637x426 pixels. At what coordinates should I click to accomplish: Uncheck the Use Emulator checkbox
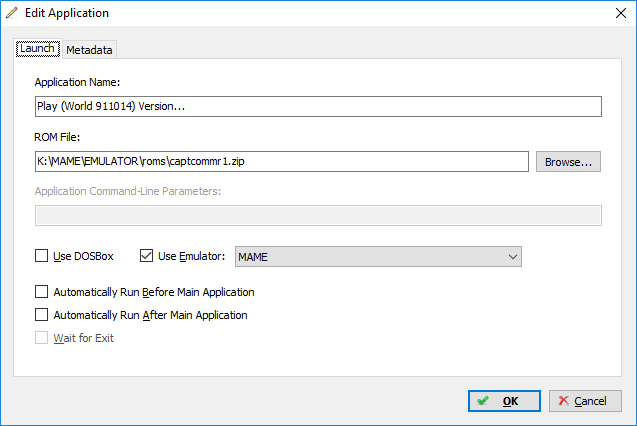(146, 256)
